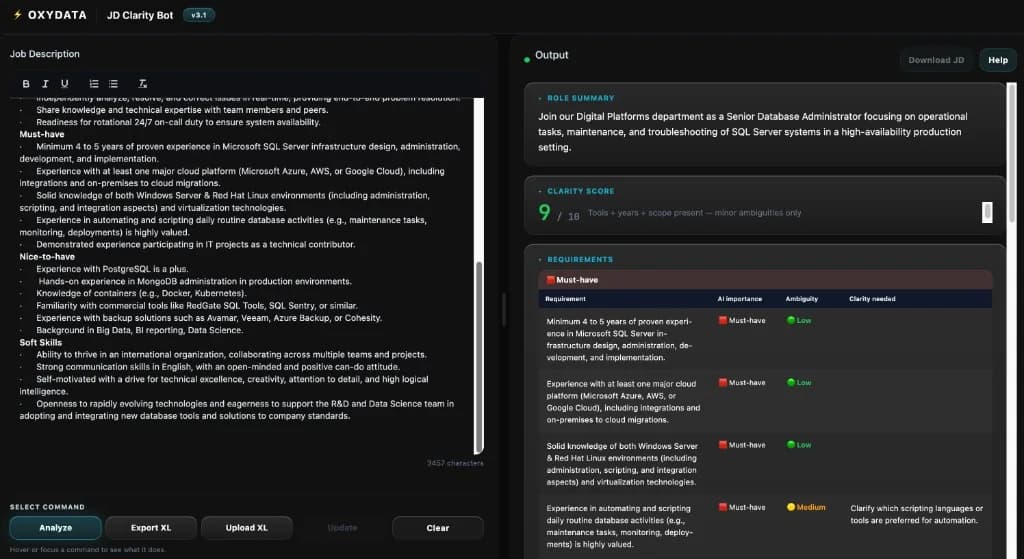Click the AI importance column header

739,299
